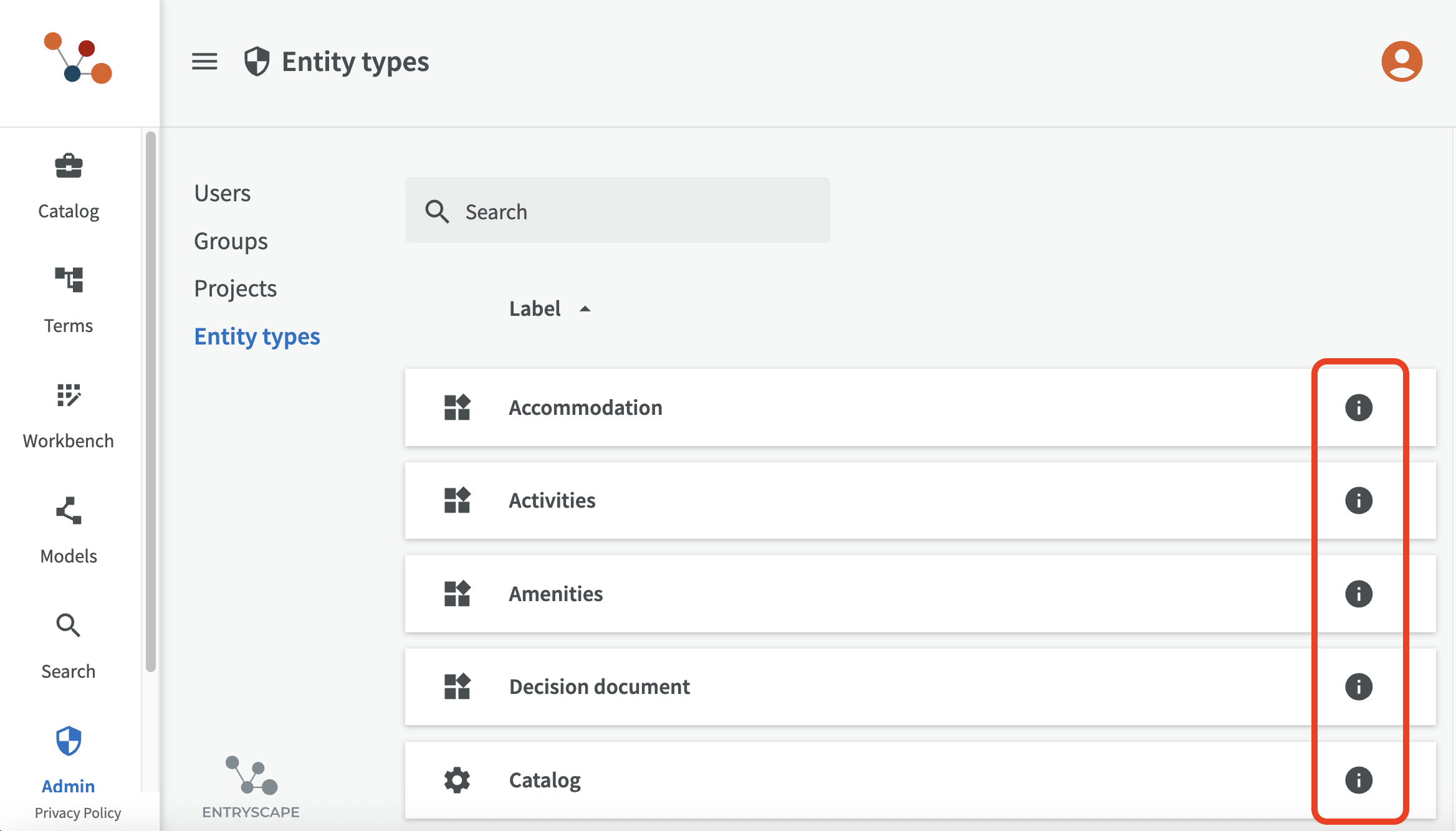
Task: Open the Privacy Policy link
Action: tap(78, 813)
